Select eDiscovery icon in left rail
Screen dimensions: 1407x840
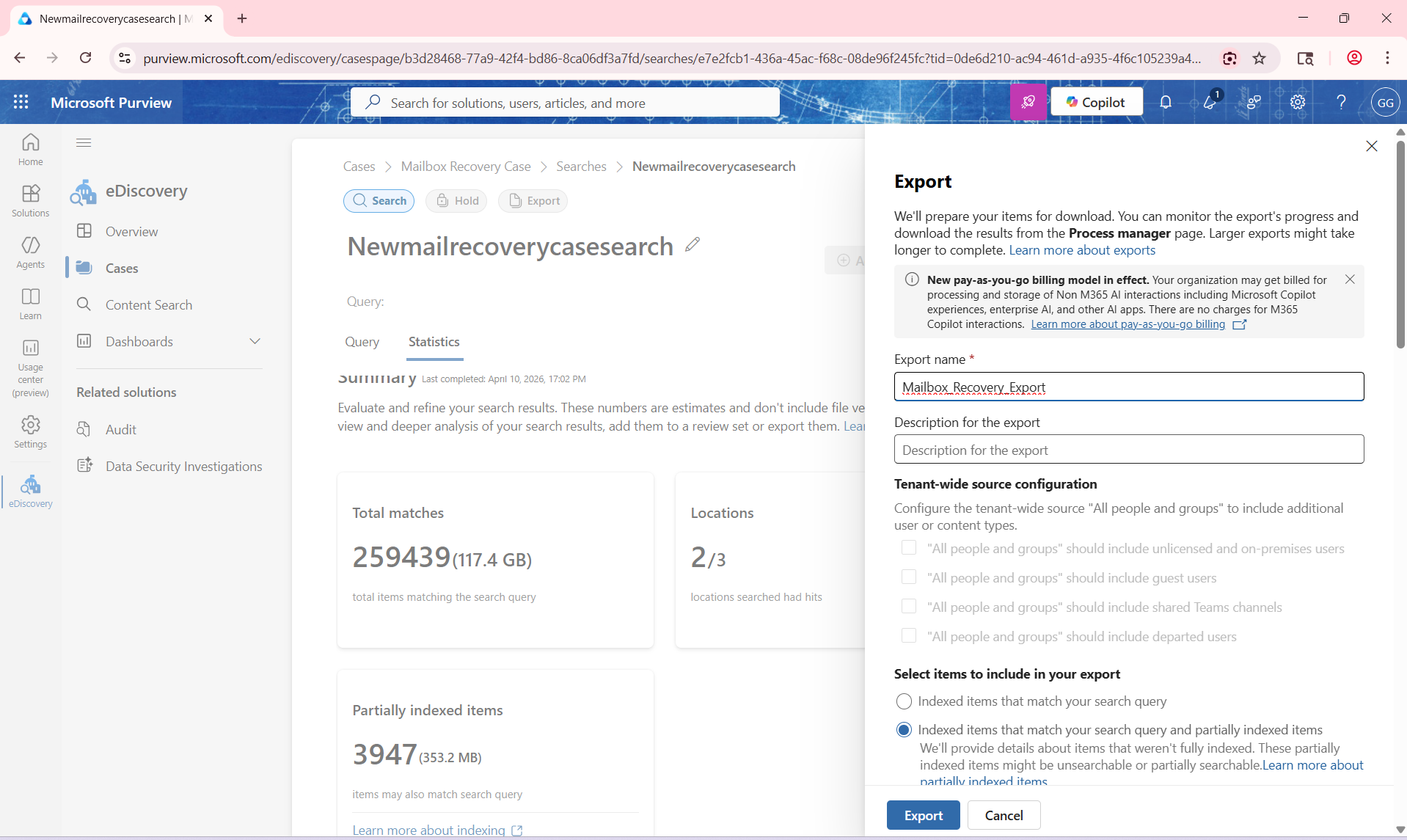[x=30, y=491]
